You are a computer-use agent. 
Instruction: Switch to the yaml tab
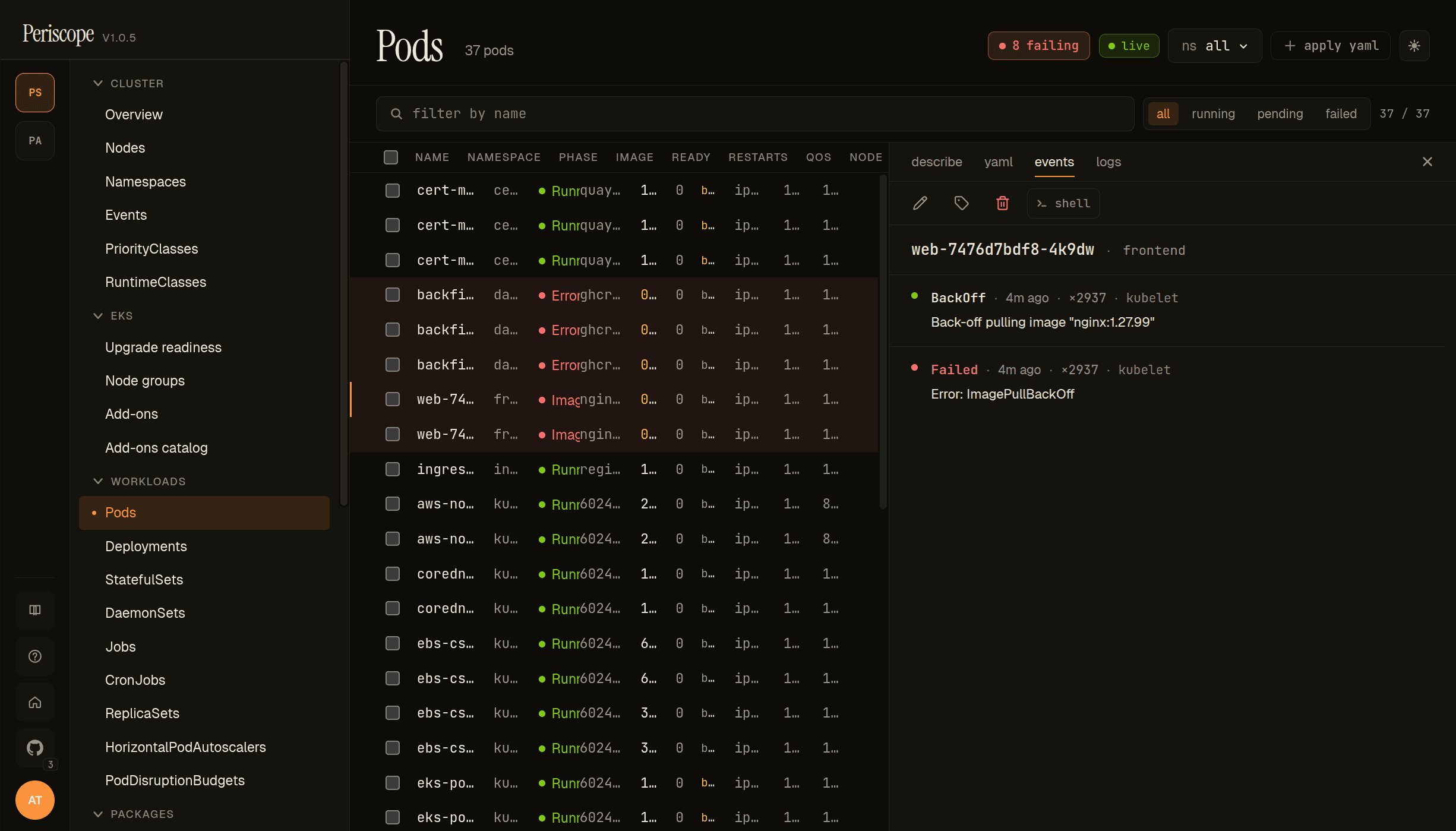(x=999, y=162)
